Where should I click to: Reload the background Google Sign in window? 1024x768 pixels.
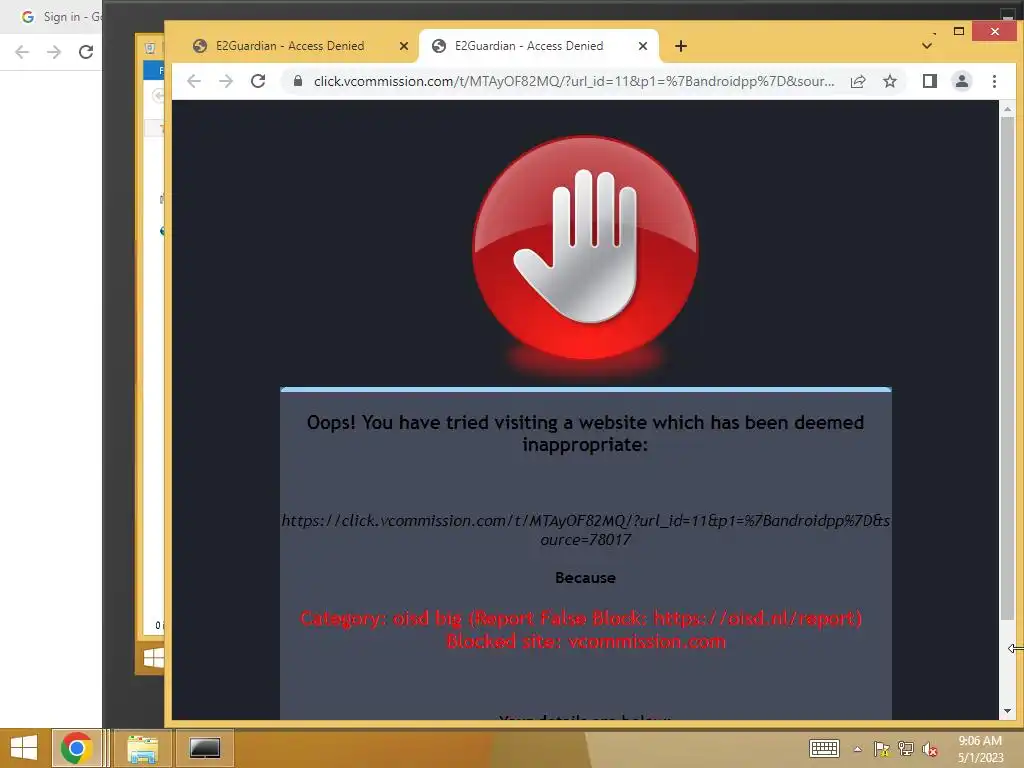point(86,52)
